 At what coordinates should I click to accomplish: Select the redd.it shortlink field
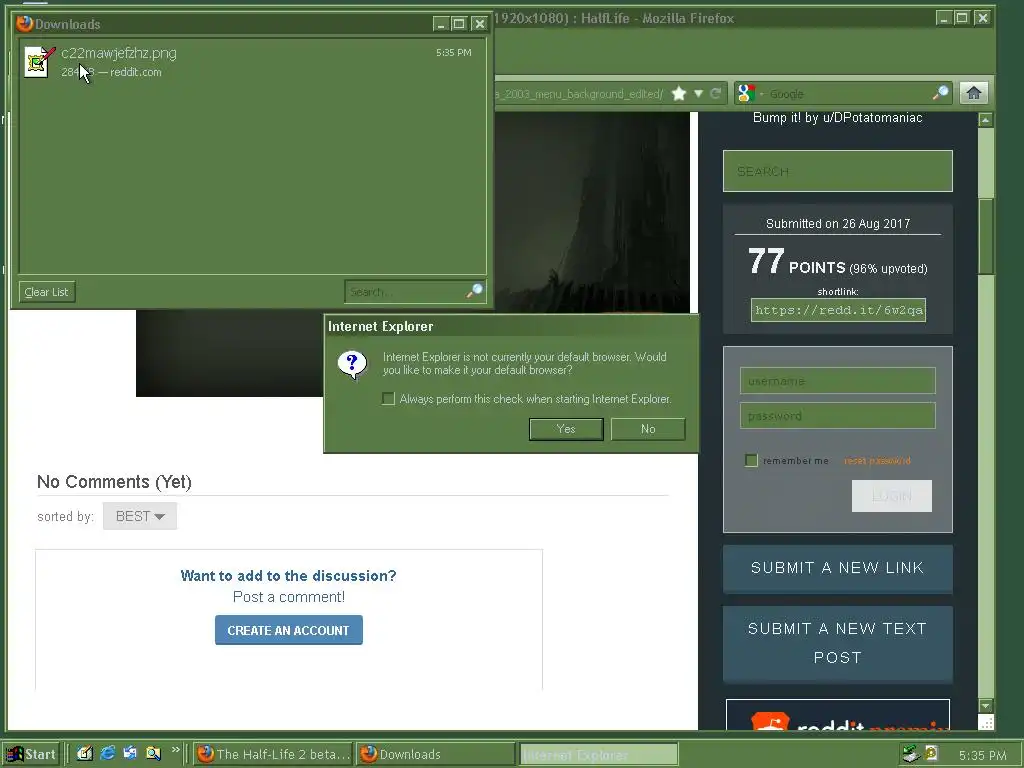(x=839, y=310)
